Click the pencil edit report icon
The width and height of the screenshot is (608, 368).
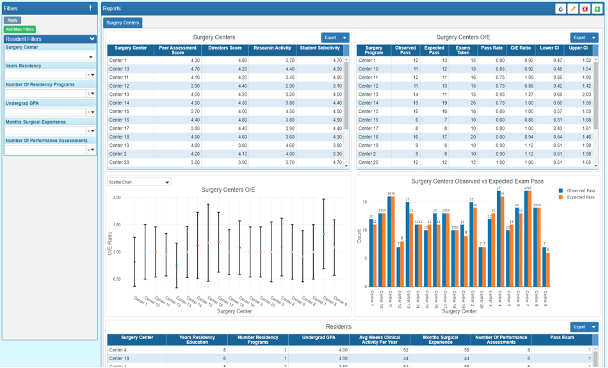point(573,9)
